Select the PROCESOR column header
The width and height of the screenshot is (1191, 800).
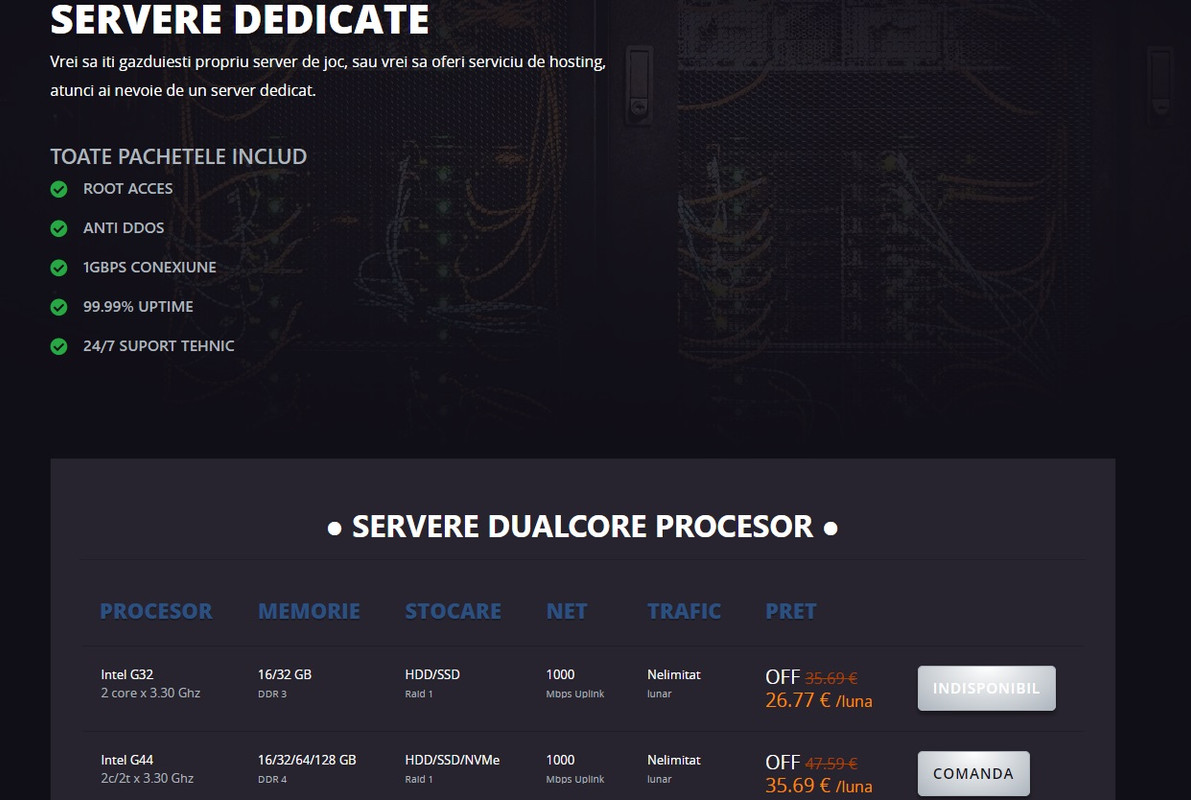coord(156,612)
